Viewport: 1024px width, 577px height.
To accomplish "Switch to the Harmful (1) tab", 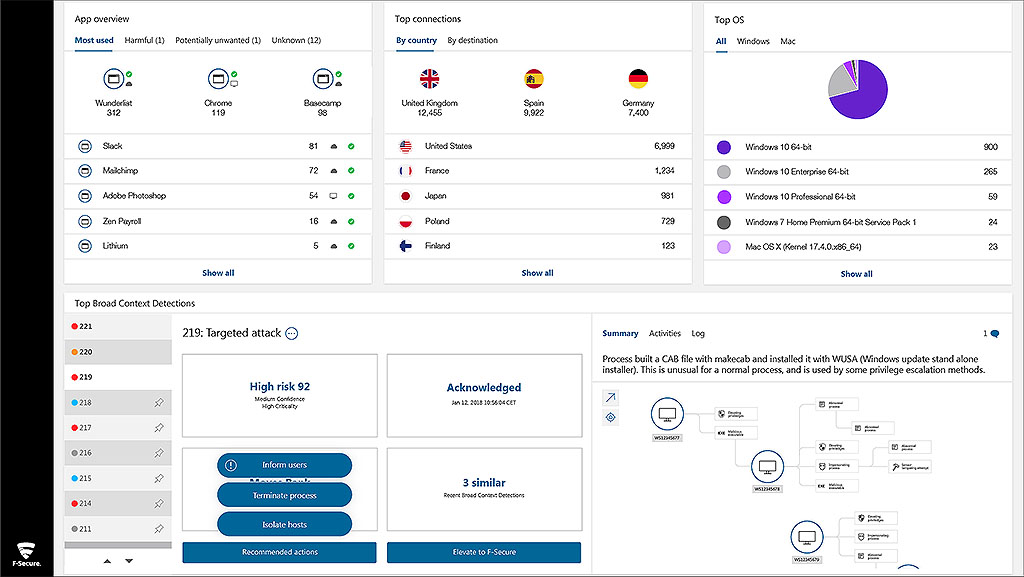I will tap(144, 41).
